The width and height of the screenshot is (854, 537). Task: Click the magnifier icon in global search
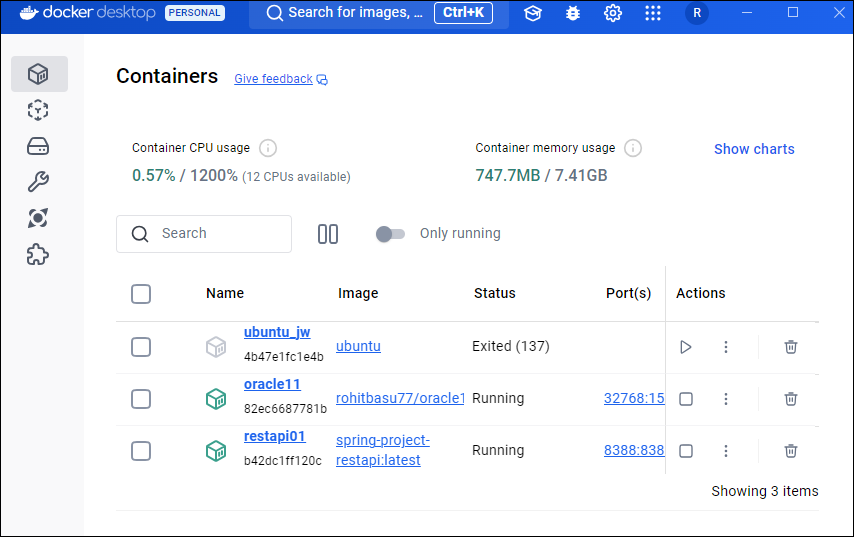coord(274,13)
